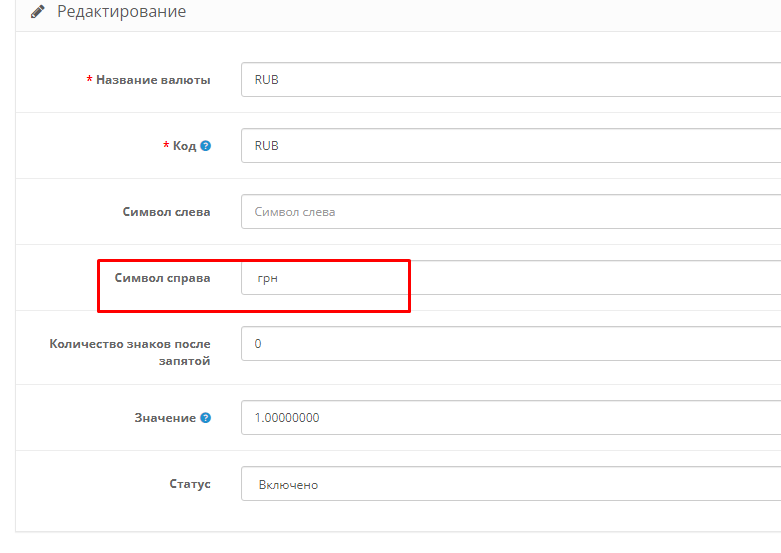Click the Значение label text
Viewport: 781px width, 553px height.
(x=166, y=418)
